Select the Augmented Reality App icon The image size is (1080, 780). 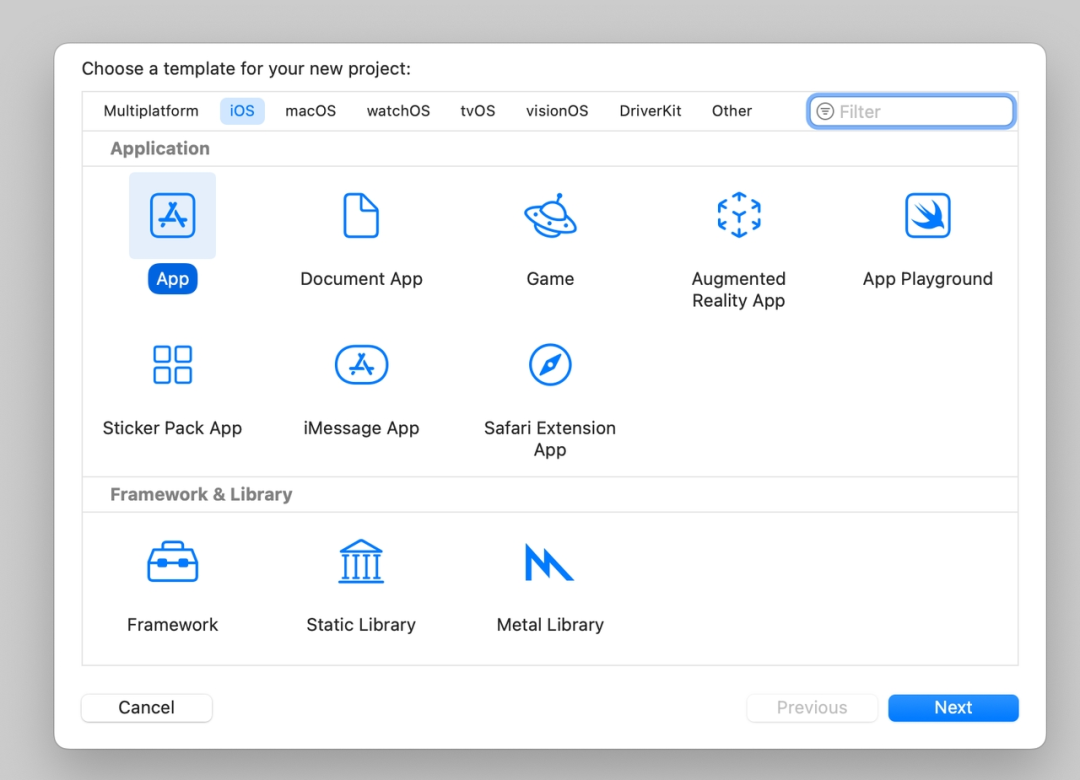click(x=739, y=215)
